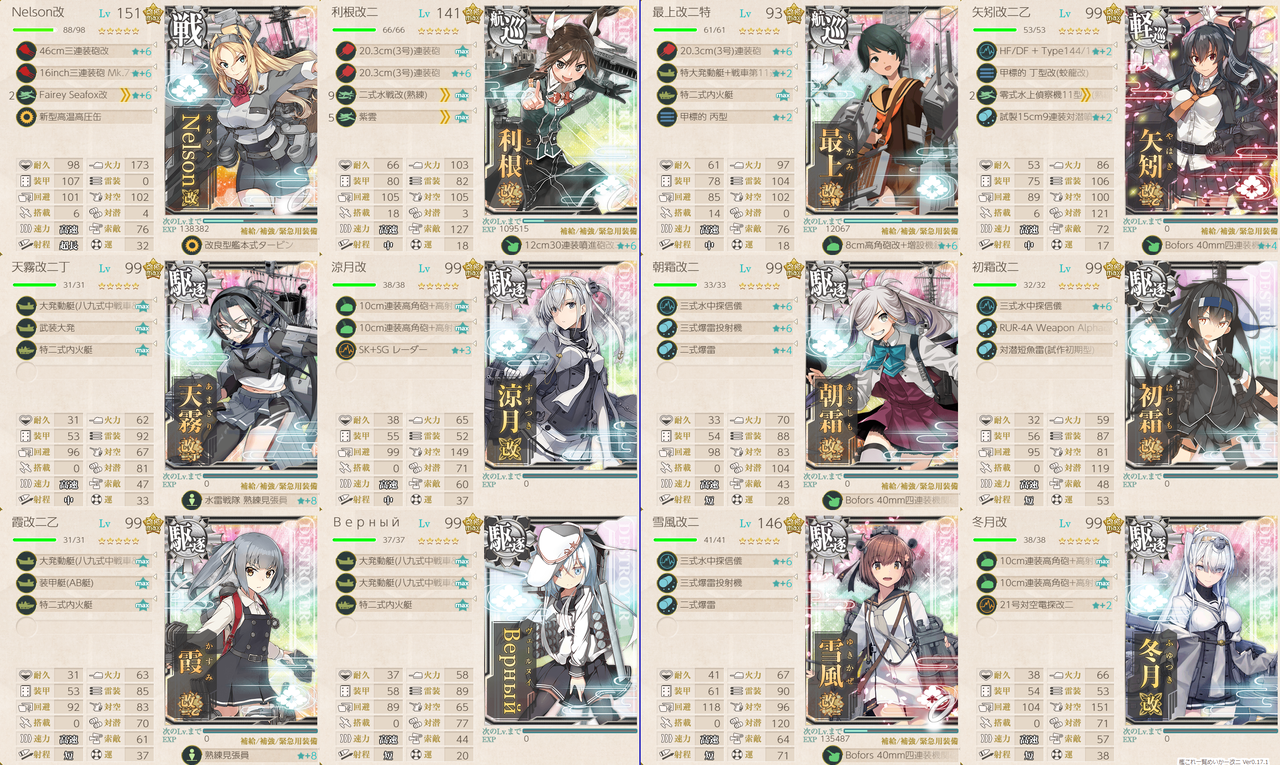
Task: Select the RUR-4A Weapon Alpha icon
Action: (985, 328)
